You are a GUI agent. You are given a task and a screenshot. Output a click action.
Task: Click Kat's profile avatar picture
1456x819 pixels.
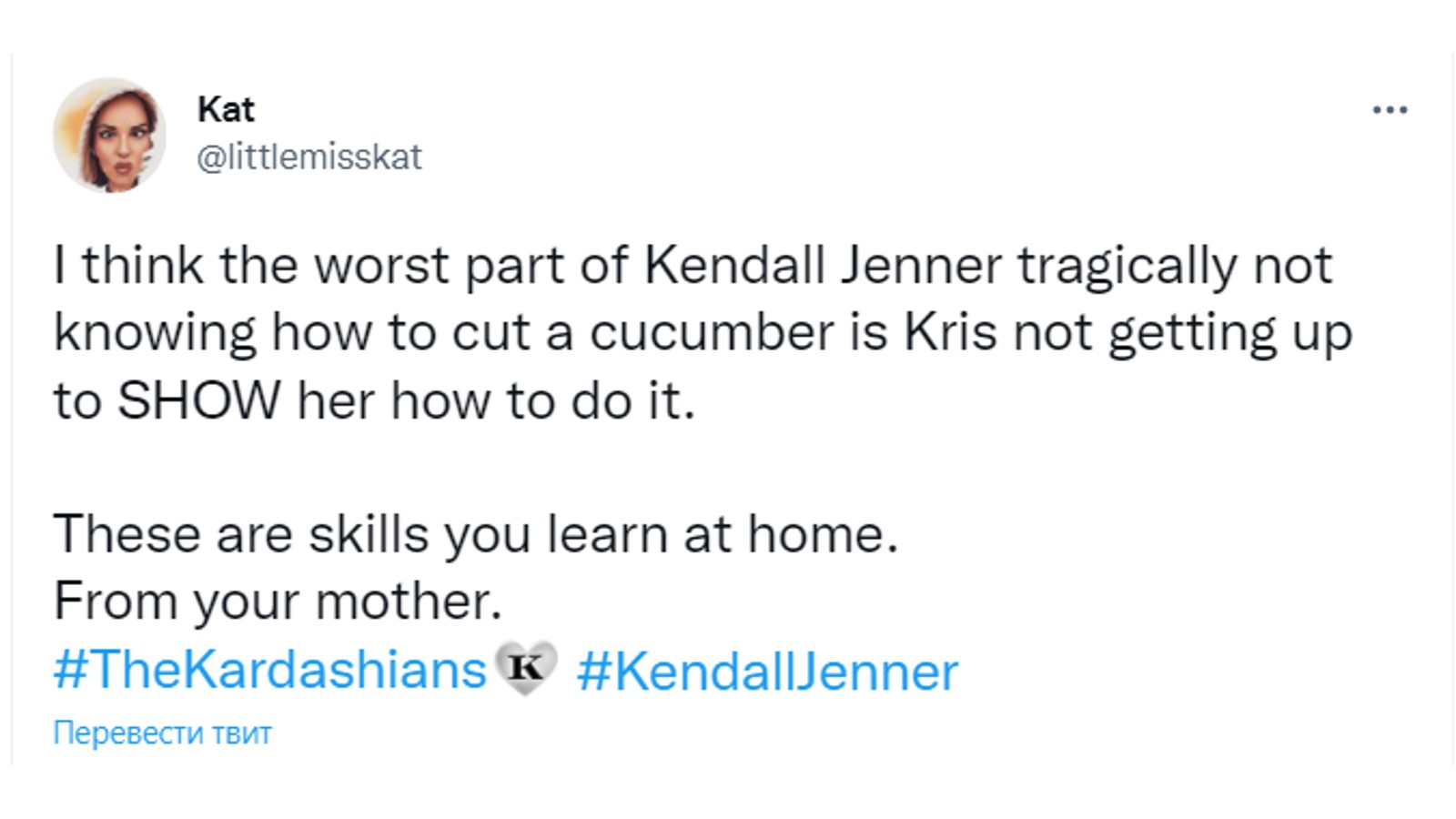[x=109, y=136]
